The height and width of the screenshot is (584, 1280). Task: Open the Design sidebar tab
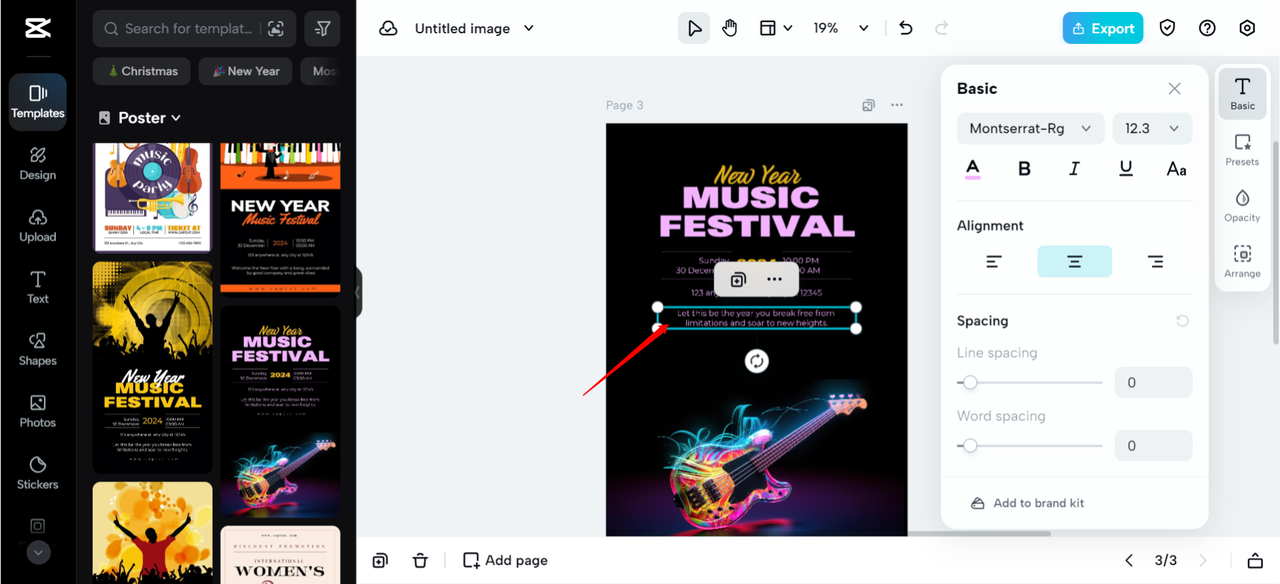[x=38, y=164]
